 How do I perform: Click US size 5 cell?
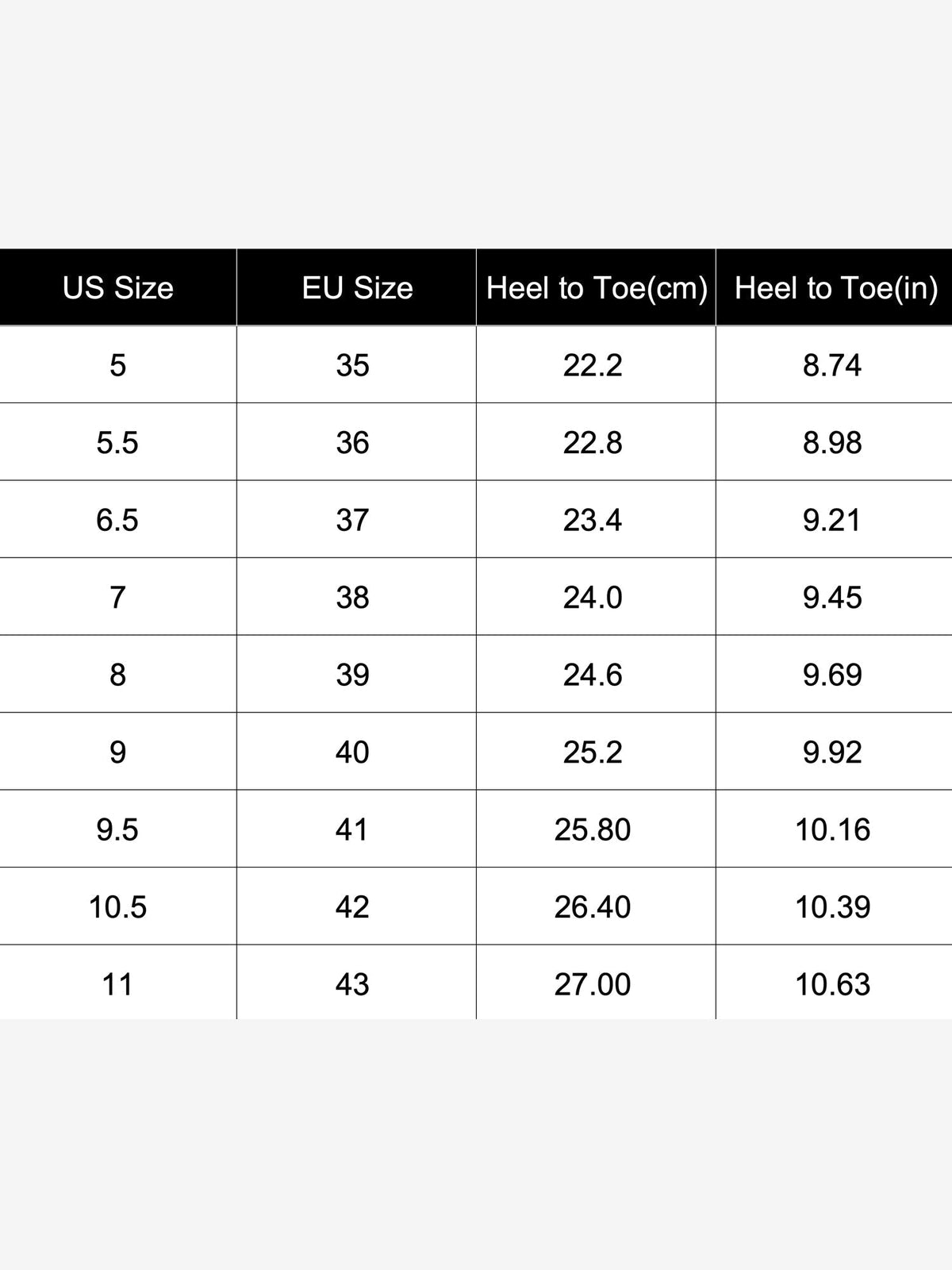118,365
